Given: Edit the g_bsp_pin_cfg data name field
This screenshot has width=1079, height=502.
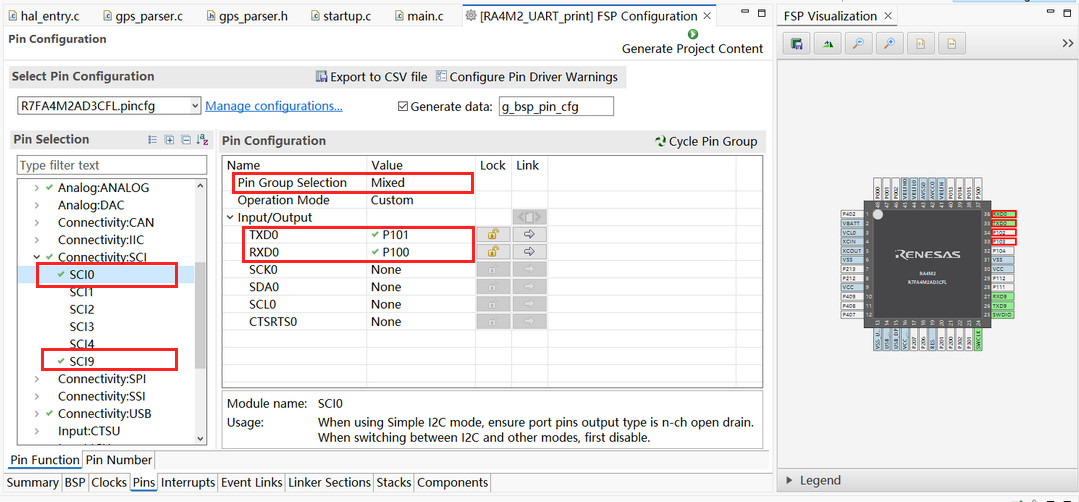Looking at the screenshot, I should coord(555,107).
